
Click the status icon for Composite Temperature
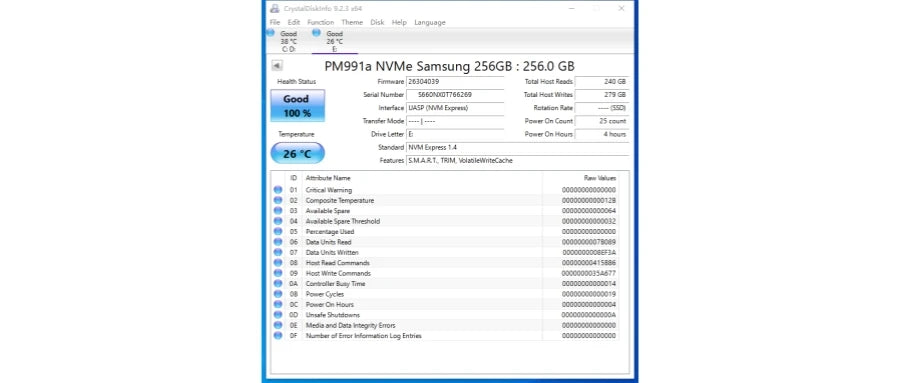click(278, 200)
